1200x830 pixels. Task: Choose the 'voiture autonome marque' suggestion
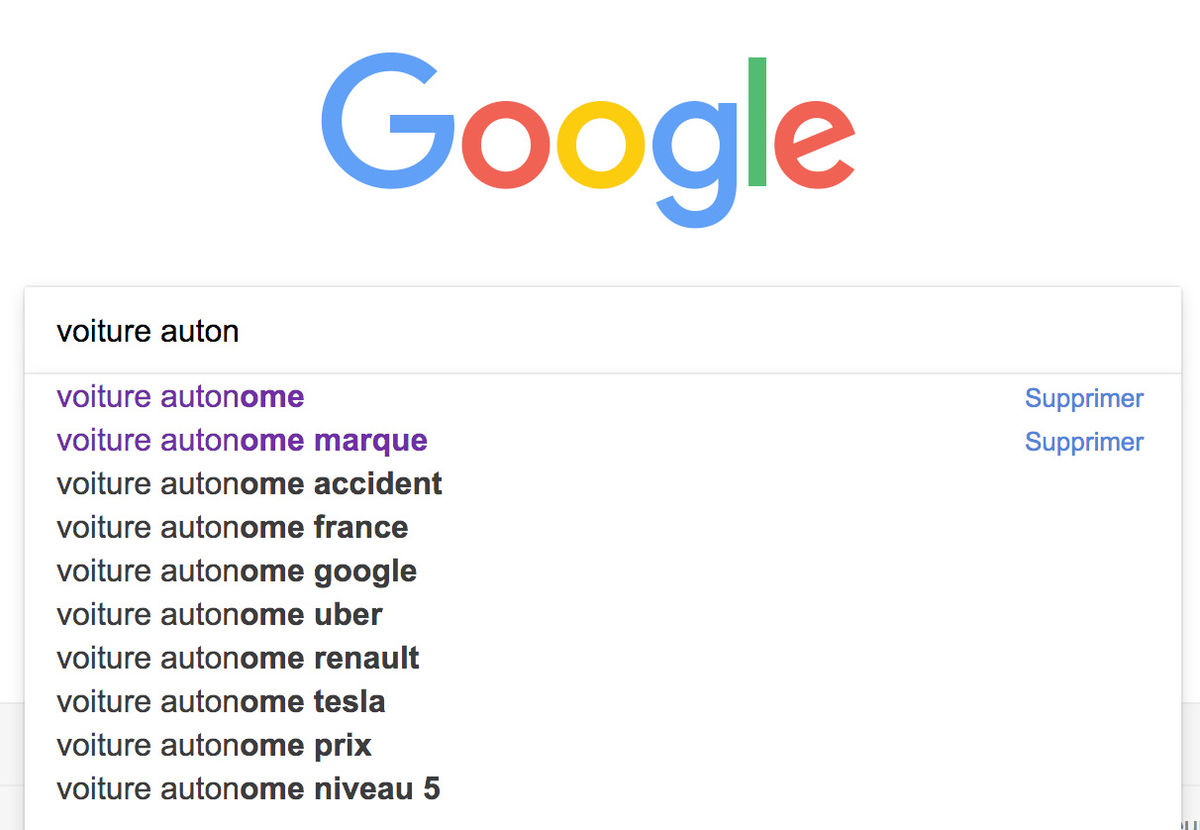[242, 441]
